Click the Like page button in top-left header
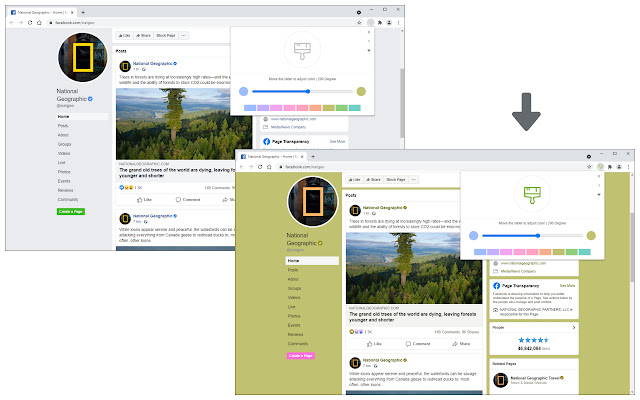 pyautogui.click(x=124, y=36)
